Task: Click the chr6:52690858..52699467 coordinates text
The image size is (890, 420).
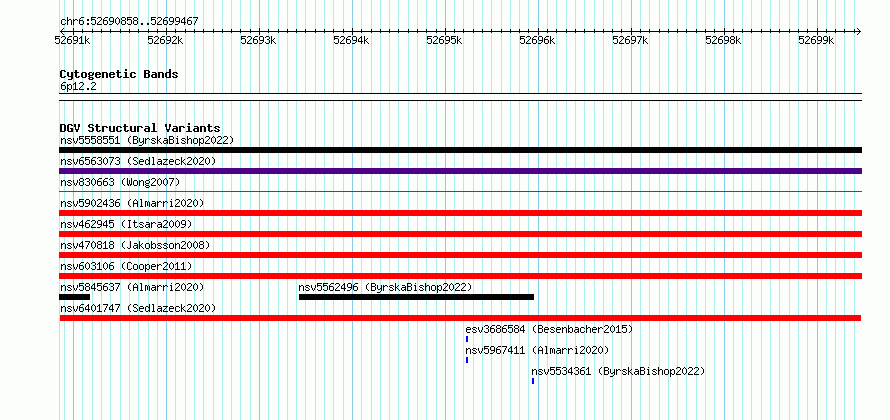Action: (x=129, y=22)
